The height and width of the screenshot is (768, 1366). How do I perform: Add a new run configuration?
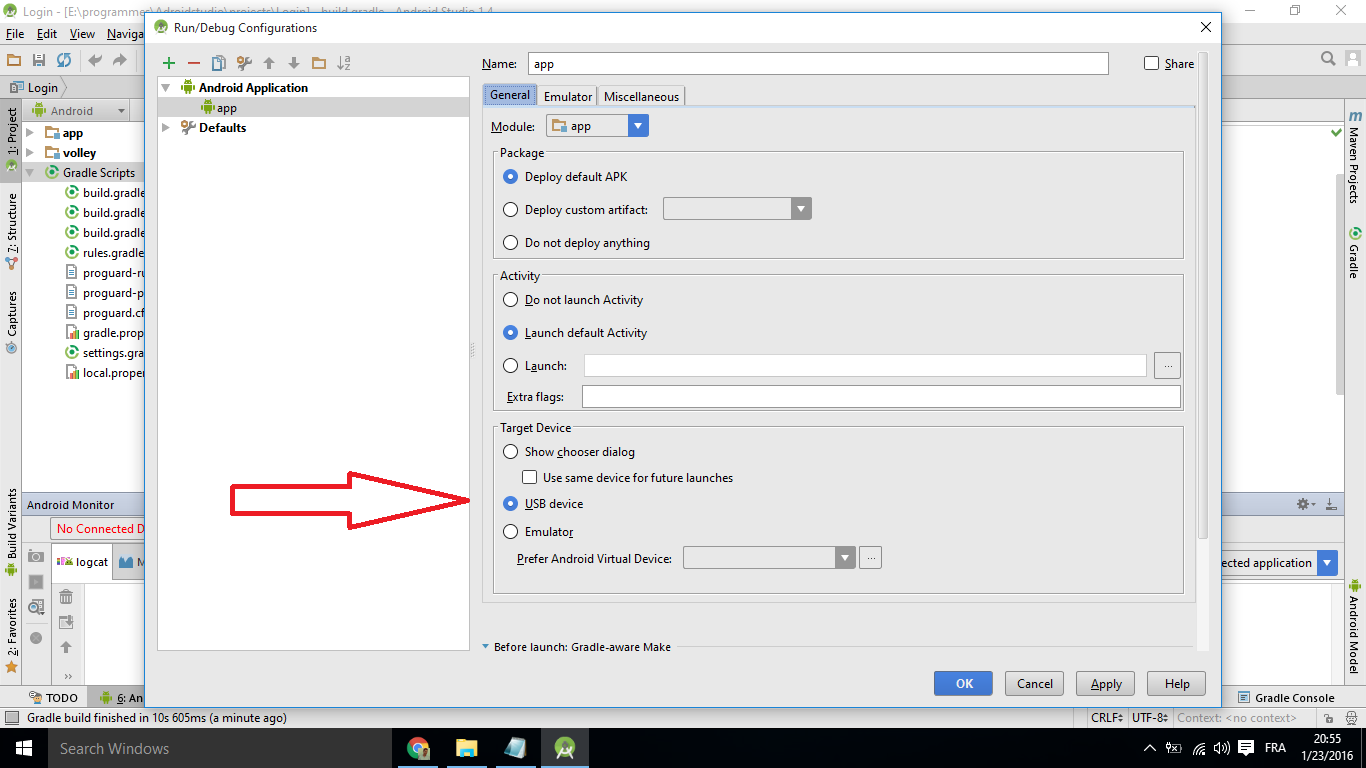[x=168, y=62]
